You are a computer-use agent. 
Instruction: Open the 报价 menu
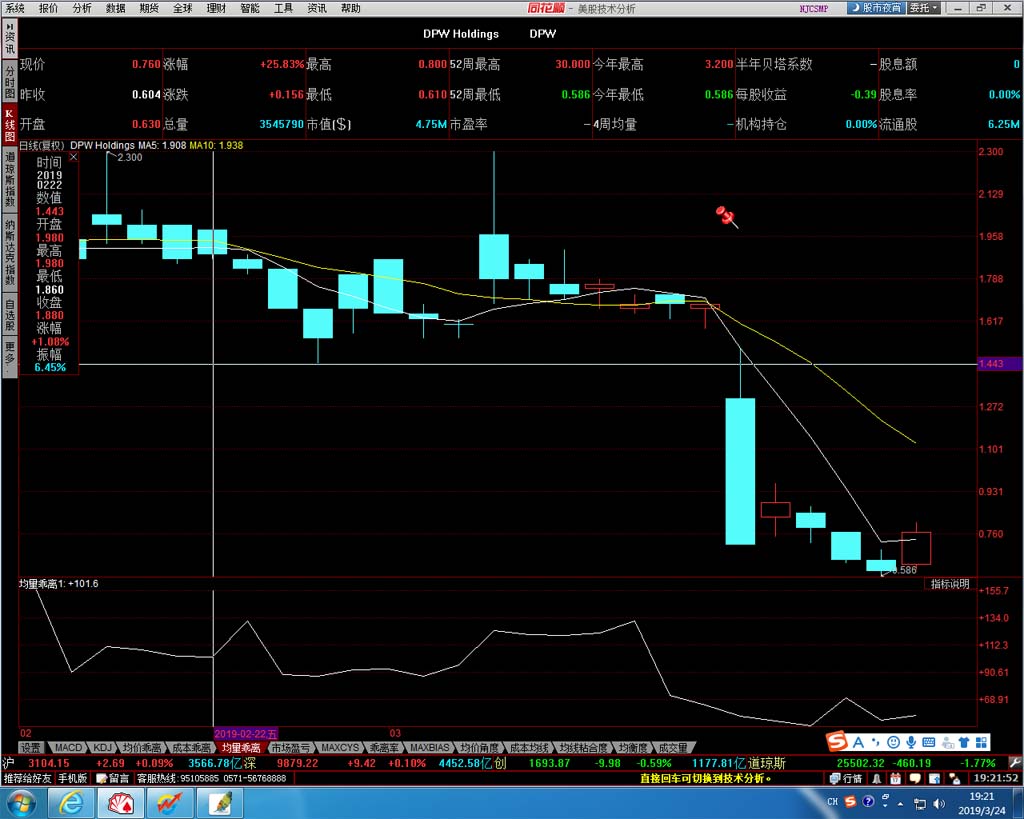click(48, 8)
